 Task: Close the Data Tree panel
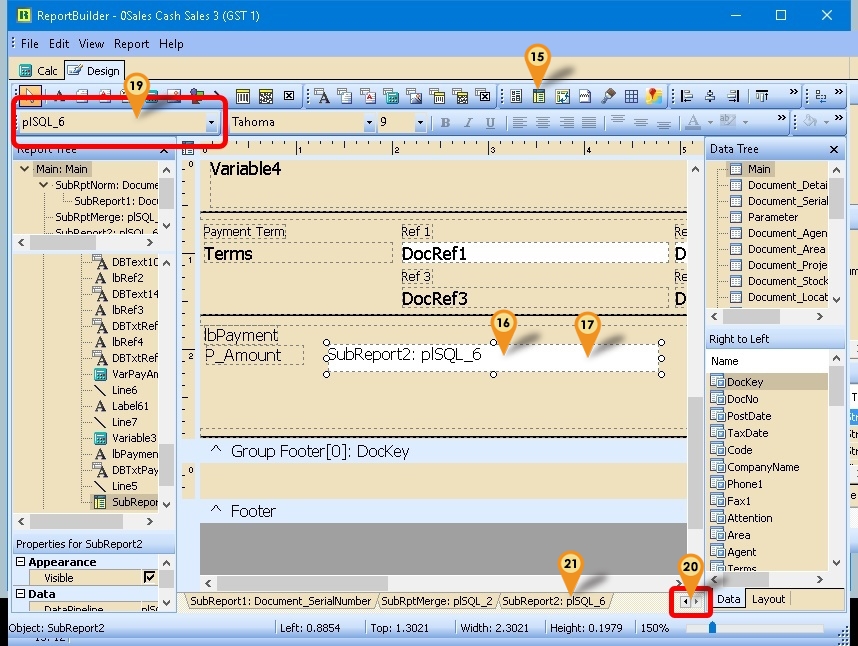(x=834, y=149)
